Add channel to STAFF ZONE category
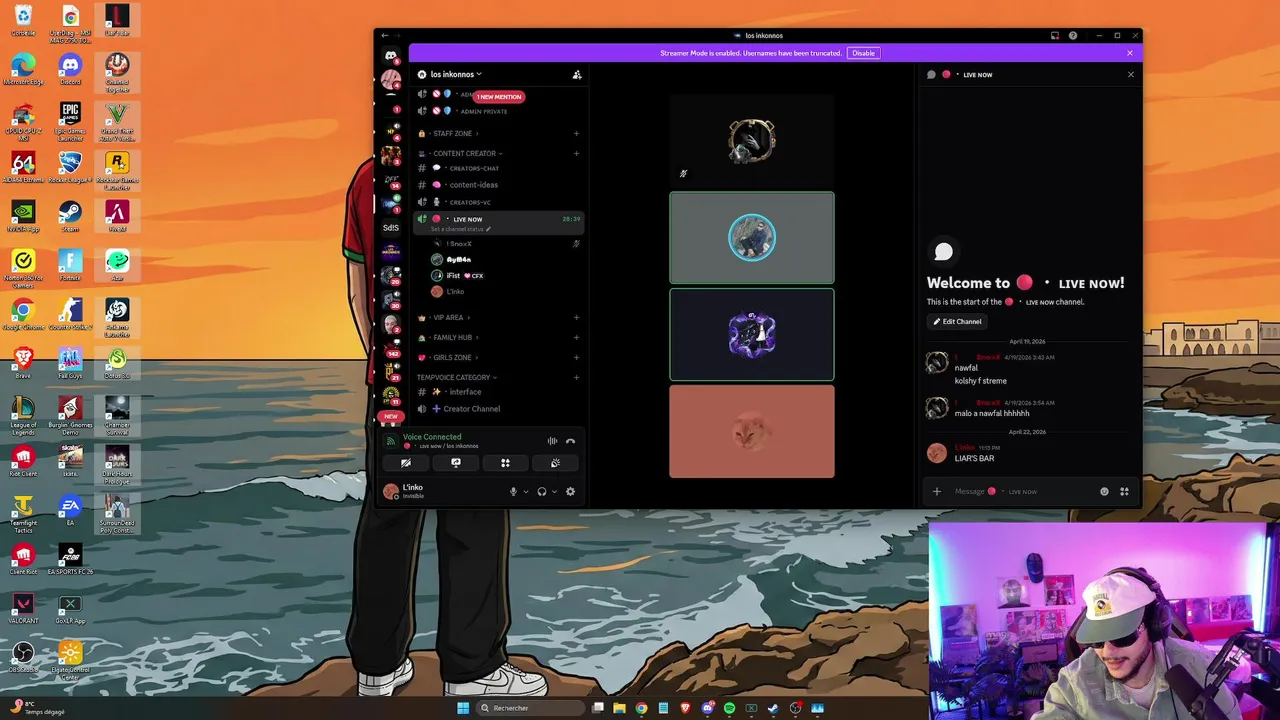Screen dimensions: 1280x720 (576, 133)
